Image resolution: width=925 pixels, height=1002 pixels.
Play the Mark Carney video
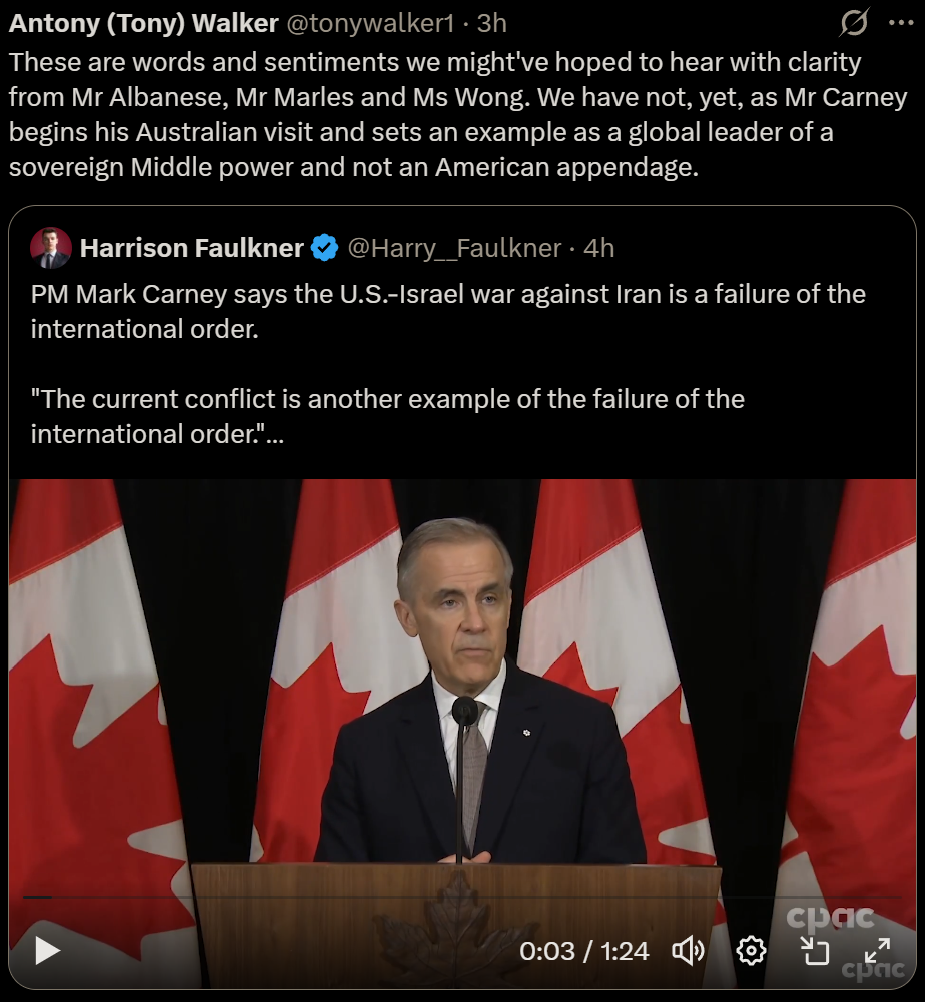47,950
